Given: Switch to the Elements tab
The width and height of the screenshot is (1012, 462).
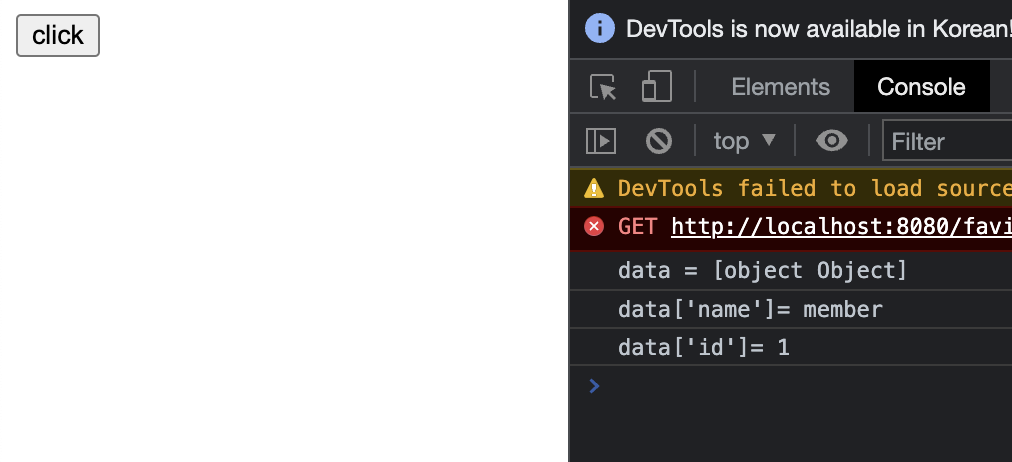Looking at the screenshot, I should [780, 87].
